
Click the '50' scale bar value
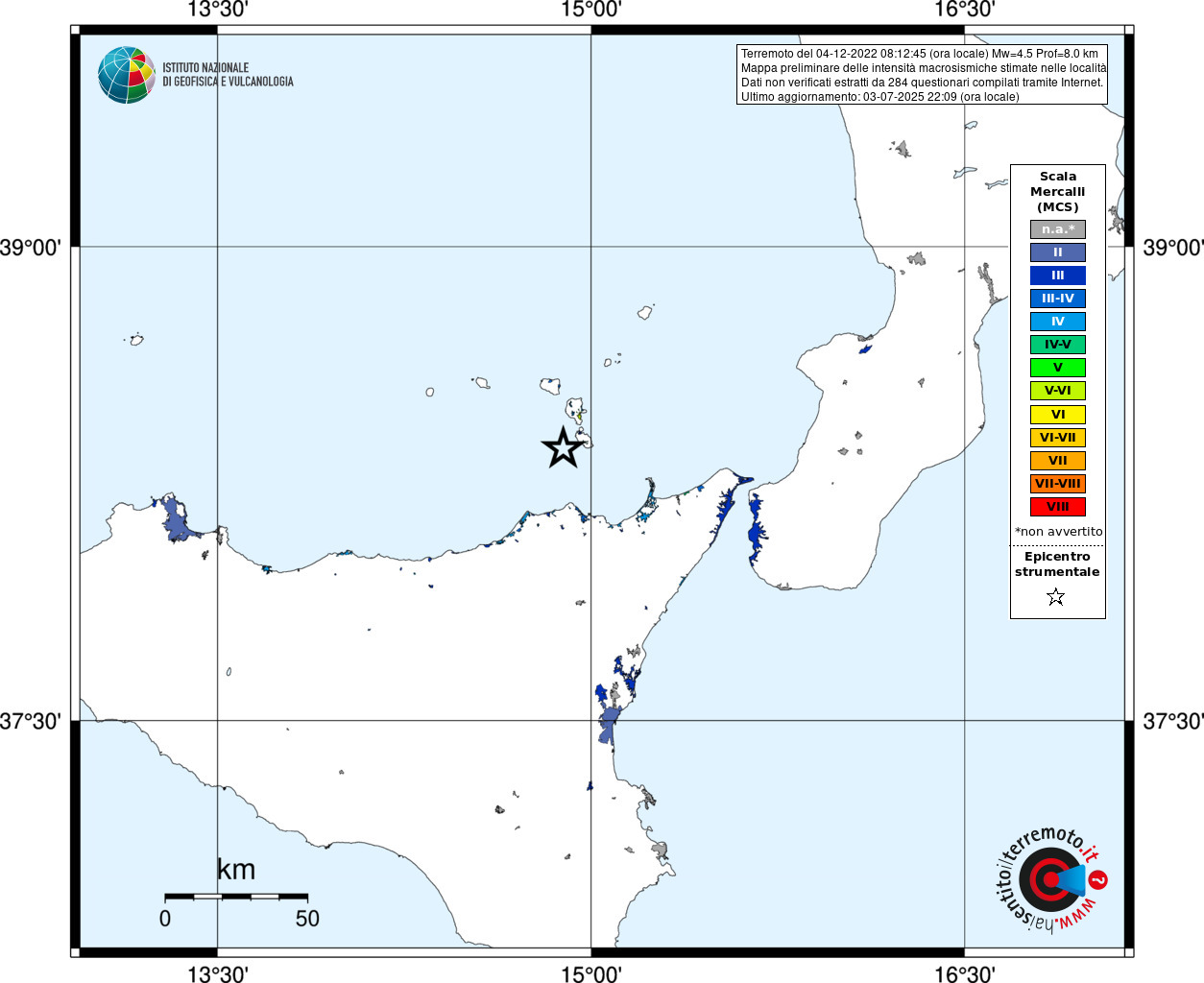(x=307, y=919)
